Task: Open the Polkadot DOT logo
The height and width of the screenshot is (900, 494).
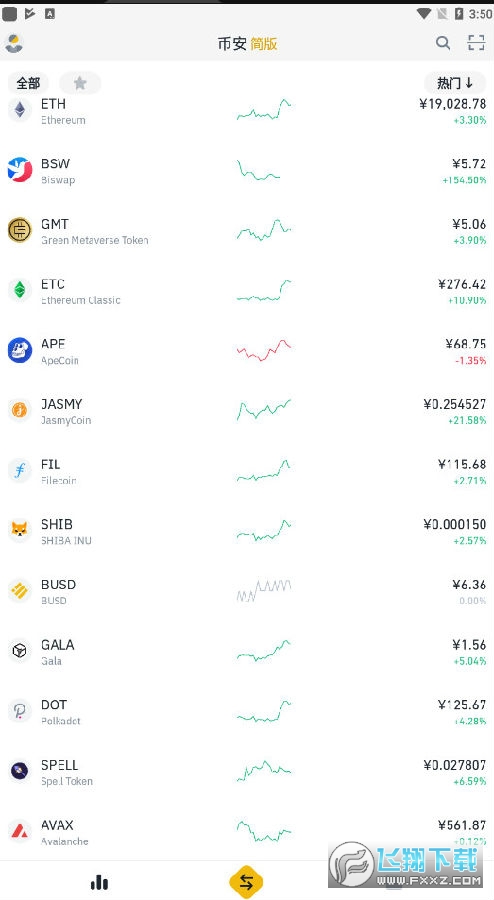Action: (x=20, y=711)
